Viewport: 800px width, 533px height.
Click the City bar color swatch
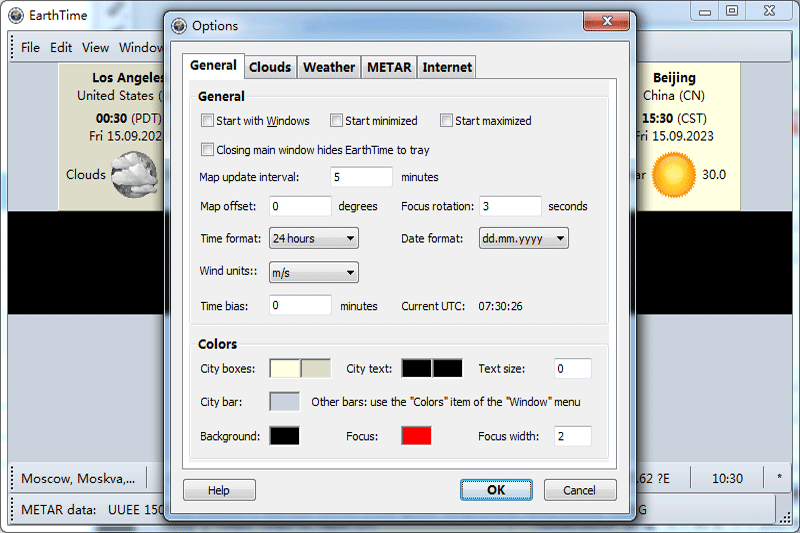[x=284, y=402]
